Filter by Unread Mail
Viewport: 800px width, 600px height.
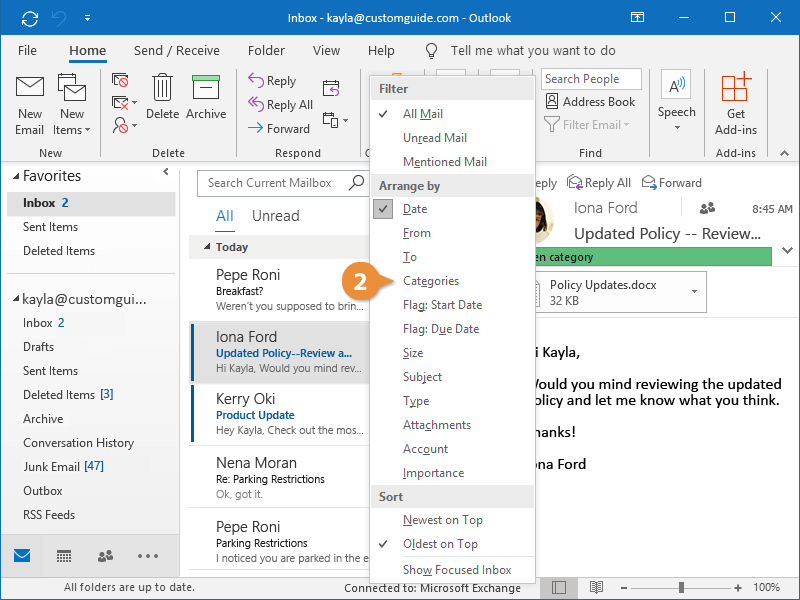tap(452, 138)
